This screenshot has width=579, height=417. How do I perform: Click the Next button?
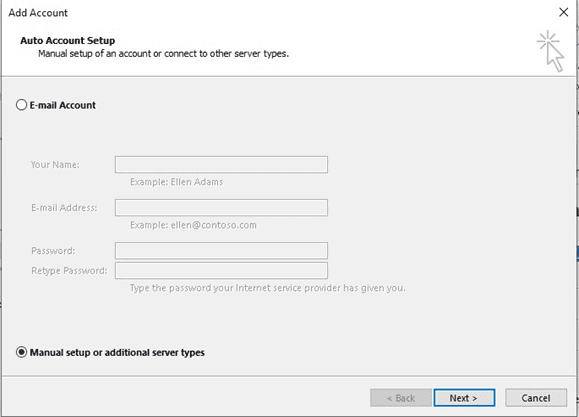pyautogui.click(x=464, y=398)
